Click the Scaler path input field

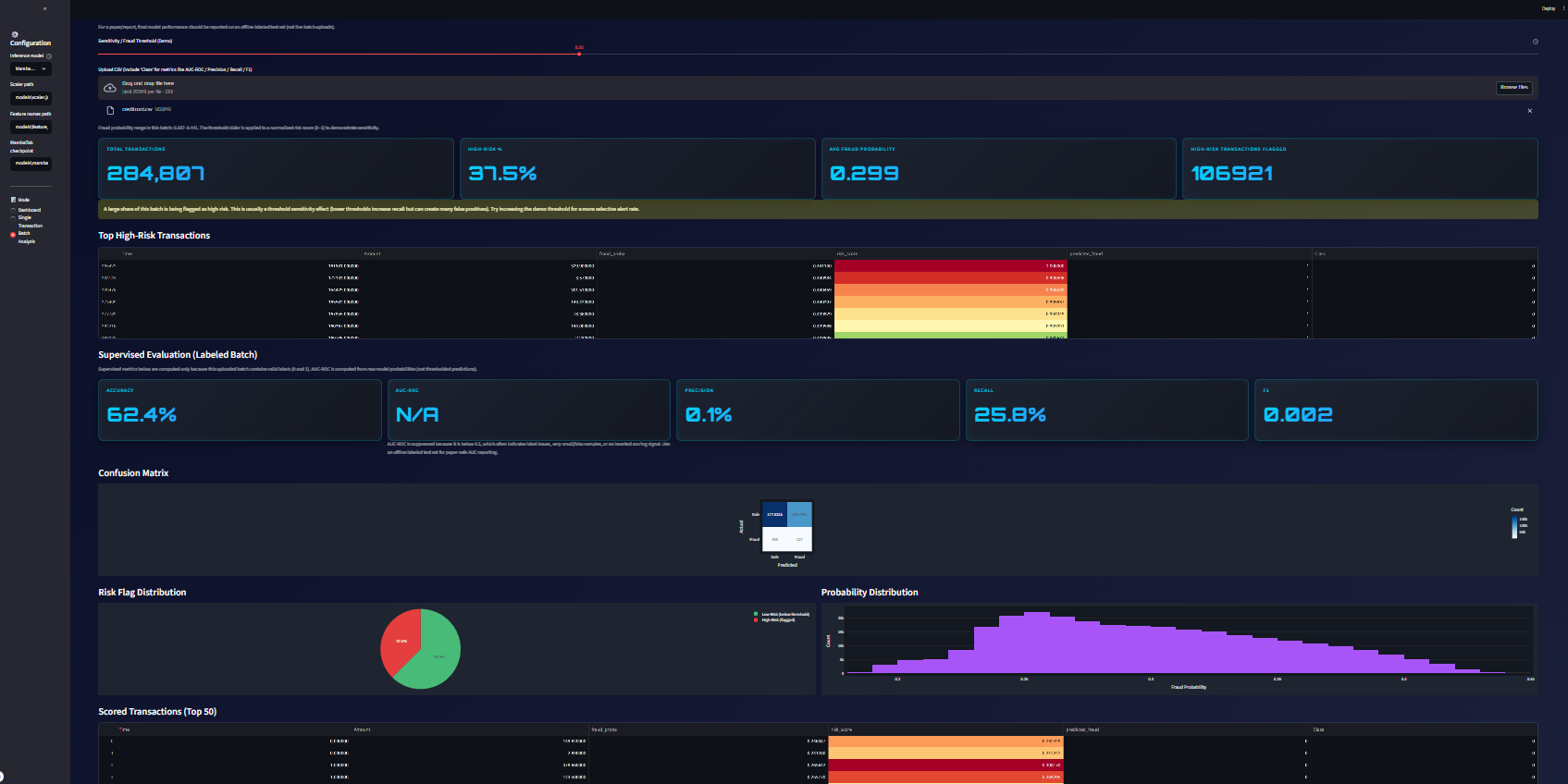click(31, 97)
